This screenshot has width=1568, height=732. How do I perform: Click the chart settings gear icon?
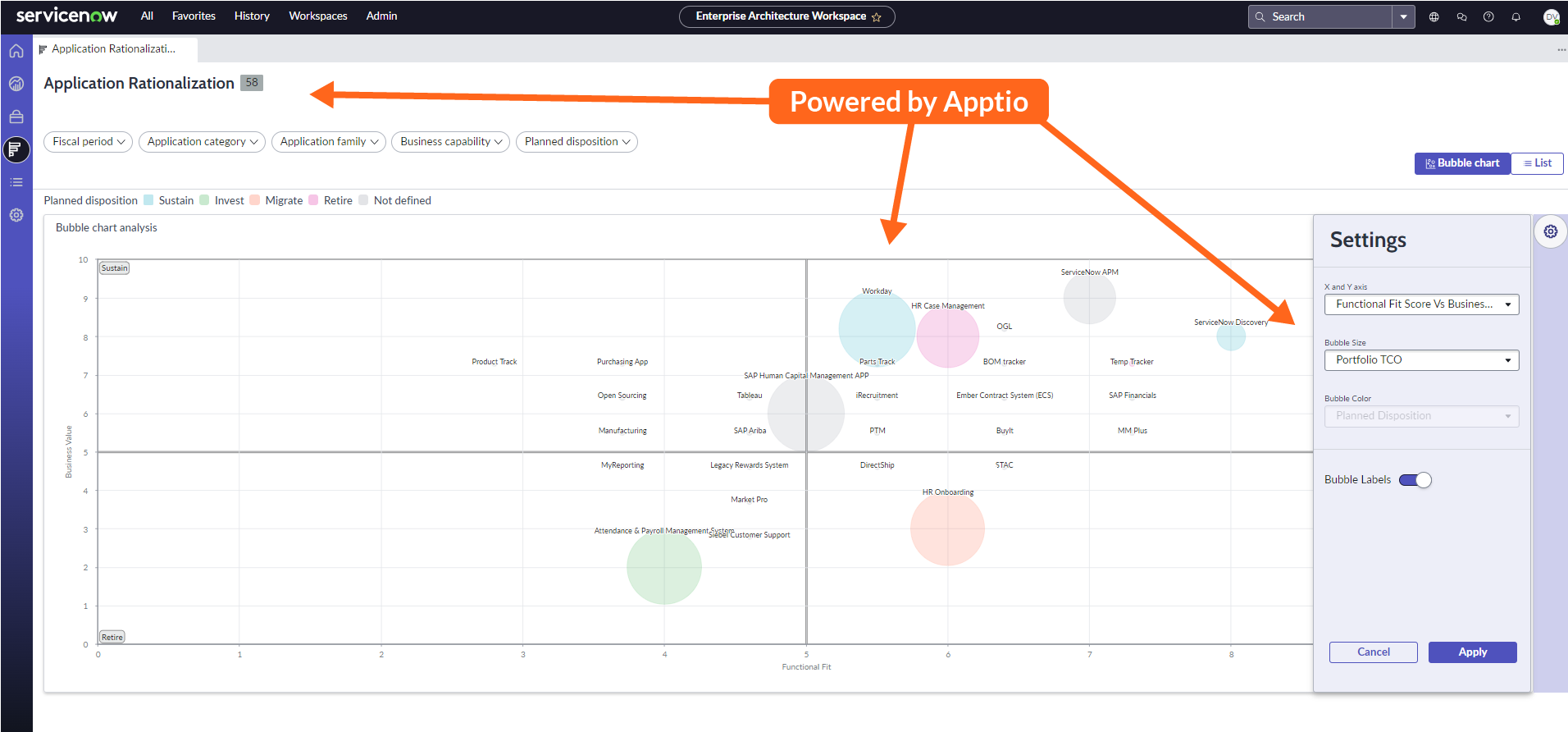click(x=1551, y=231)
